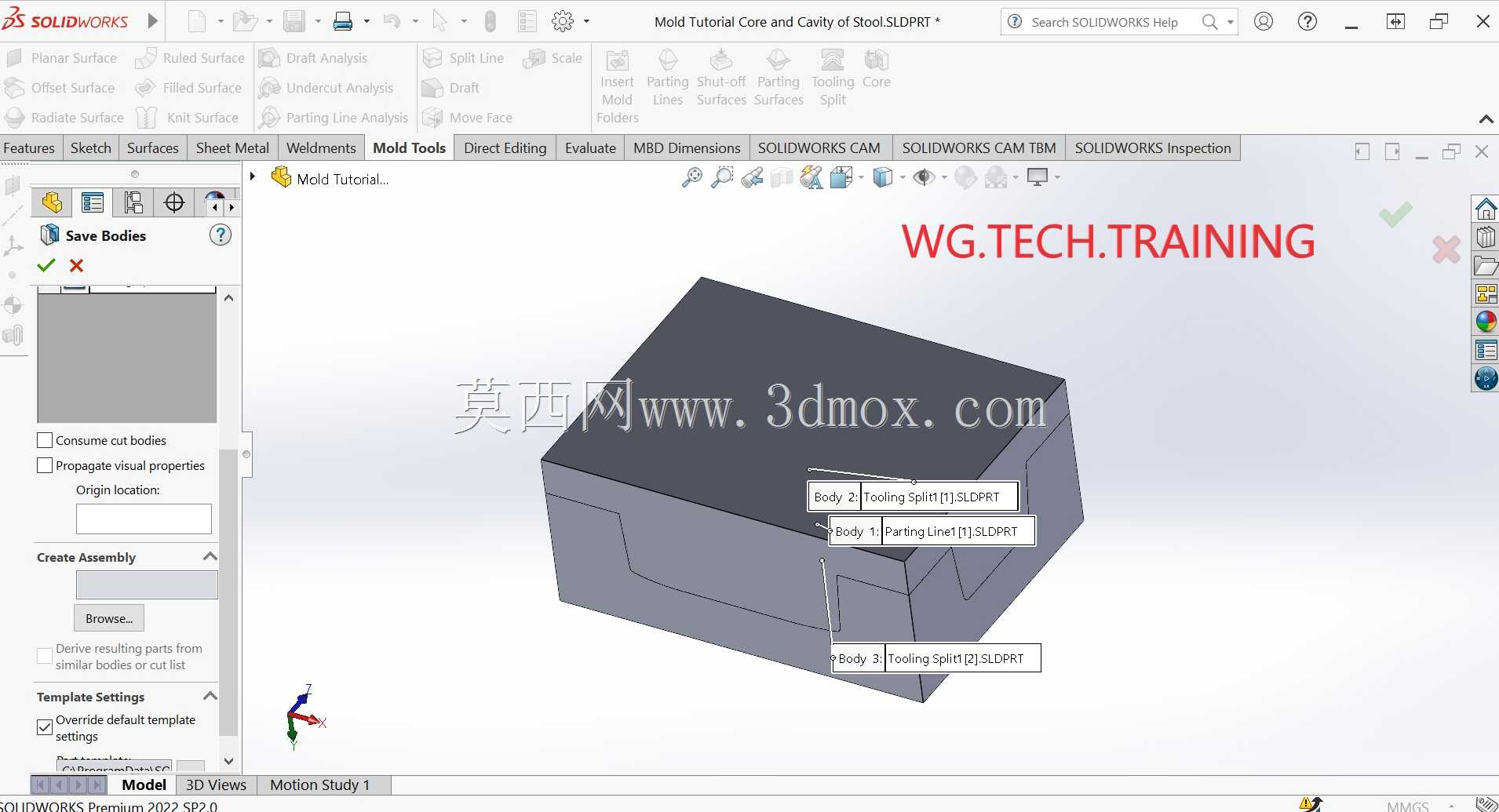Enable Consume cut bodies checkbox
This screenshot has height=812, width=1499.
coord(45,440)
